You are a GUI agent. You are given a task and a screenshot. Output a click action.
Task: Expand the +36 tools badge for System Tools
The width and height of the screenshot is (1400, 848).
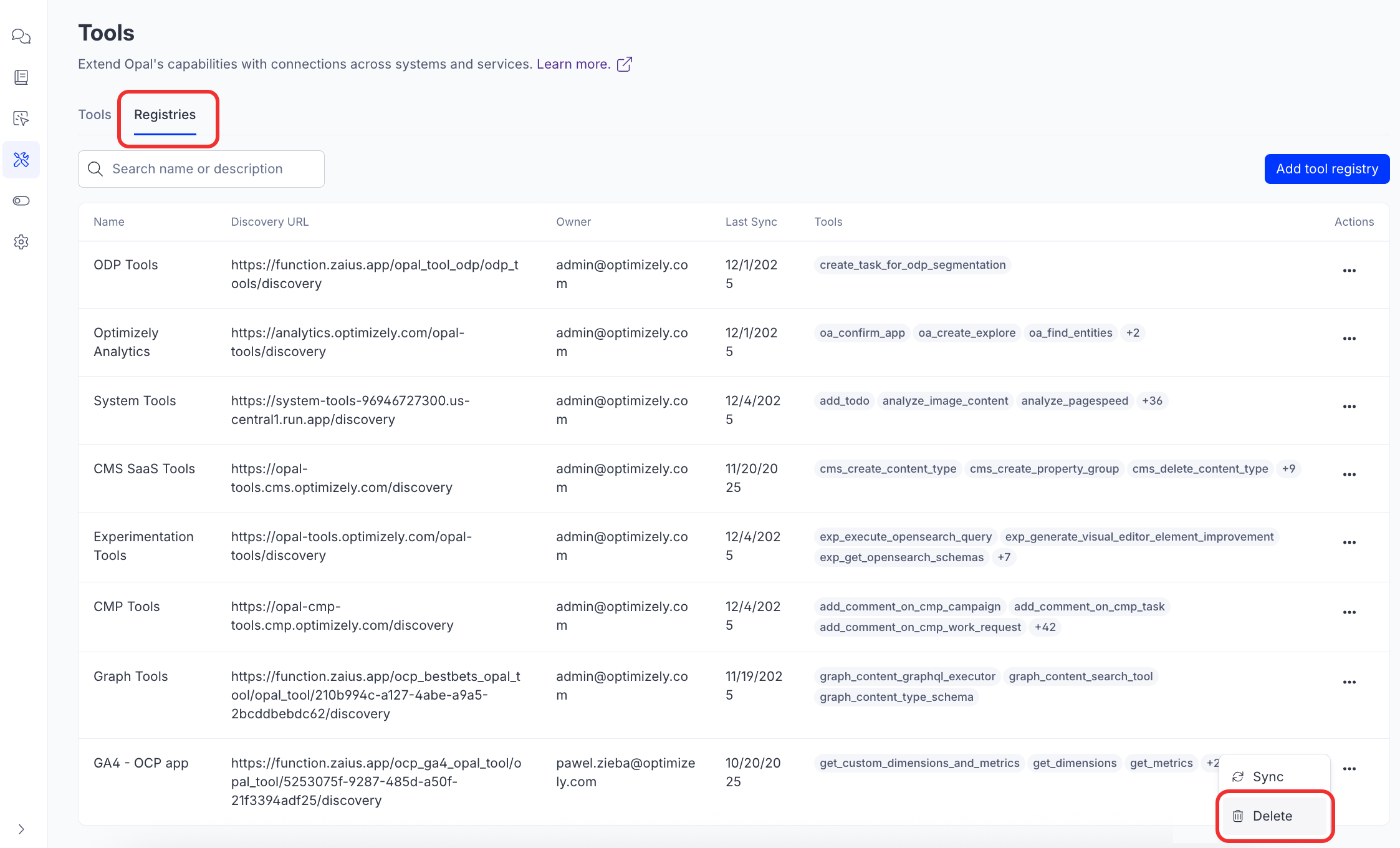tap(1151, 401)
